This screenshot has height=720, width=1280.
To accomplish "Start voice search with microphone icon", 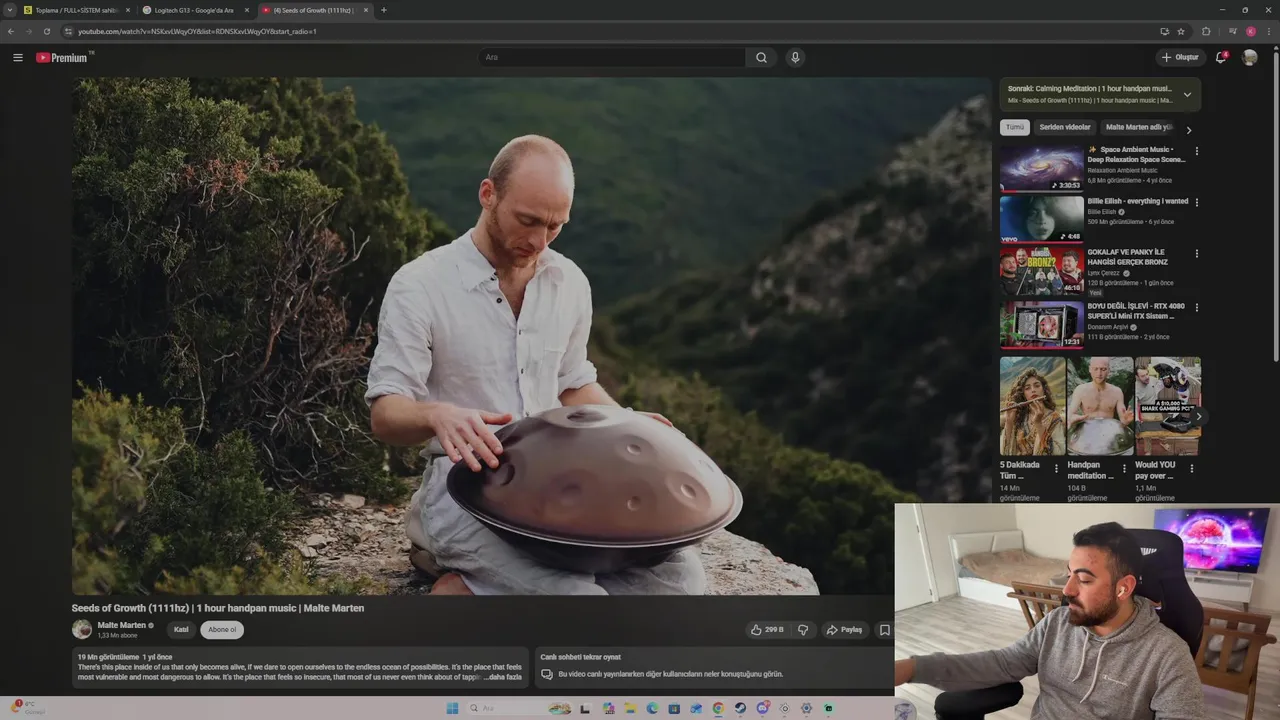I will [x=795, y=57].
